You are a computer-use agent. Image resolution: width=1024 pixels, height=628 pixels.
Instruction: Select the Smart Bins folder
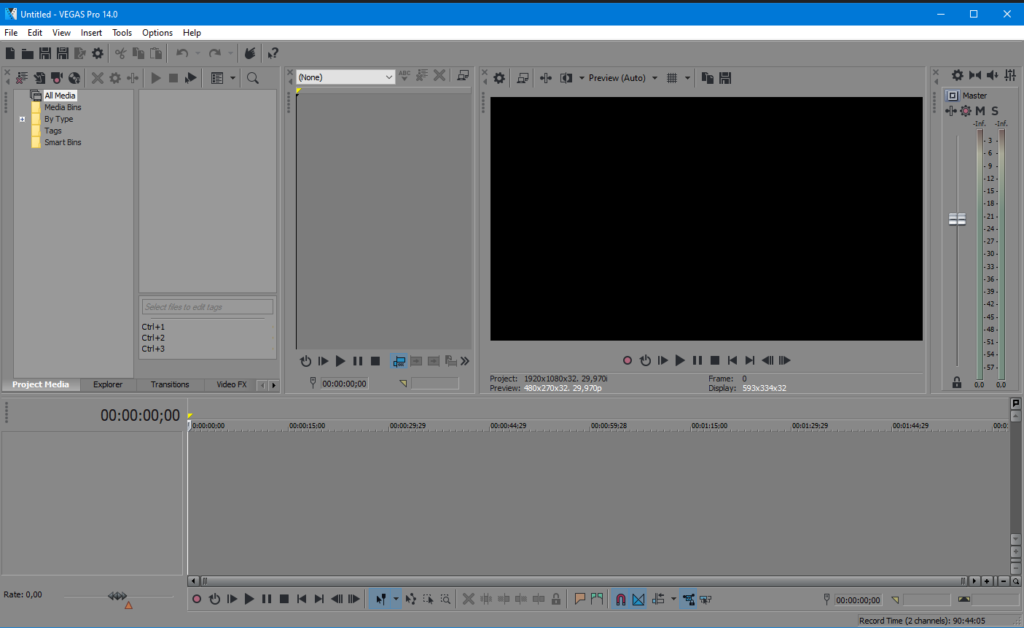[63, 142]
